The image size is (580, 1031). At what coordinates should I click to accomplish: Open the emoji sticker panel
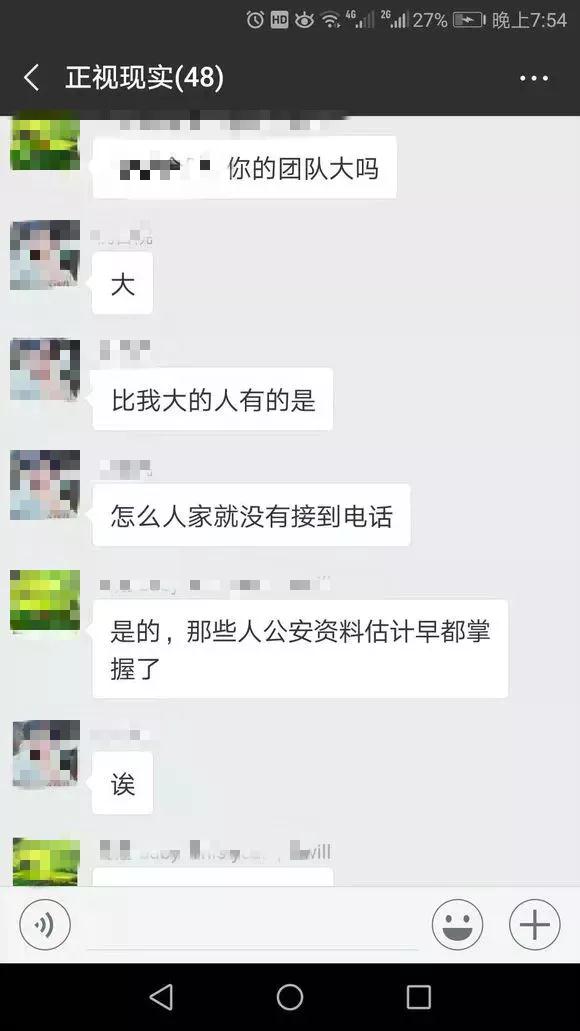[458, 924]
